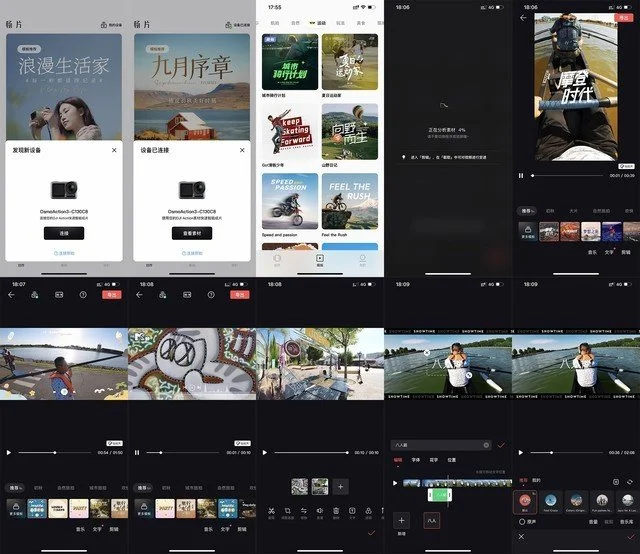Select the 推荐 tab on 18:07 editor

click(16, 488)
